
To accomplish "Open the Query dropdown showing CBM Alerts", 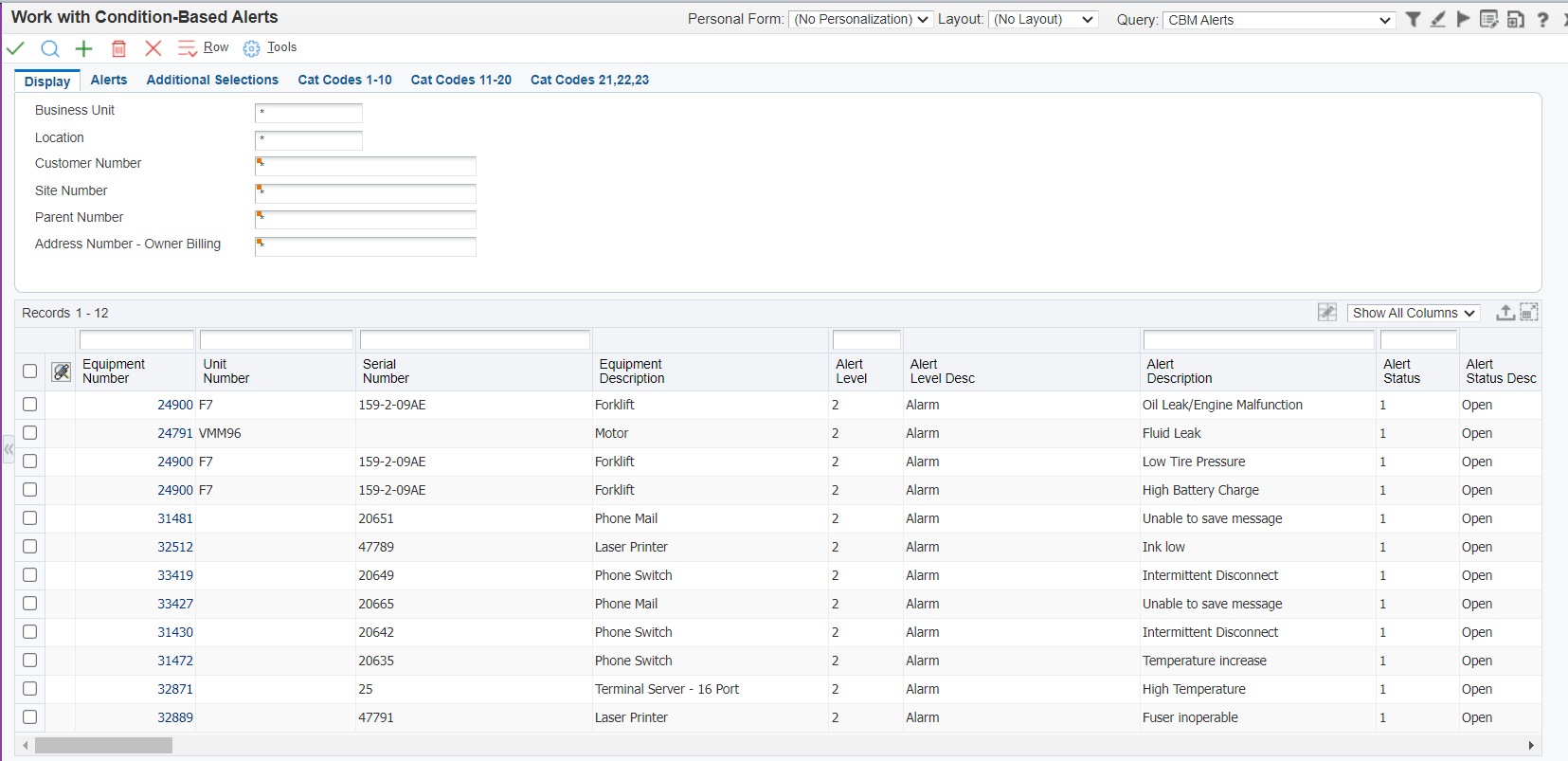I will [1279, 20].
